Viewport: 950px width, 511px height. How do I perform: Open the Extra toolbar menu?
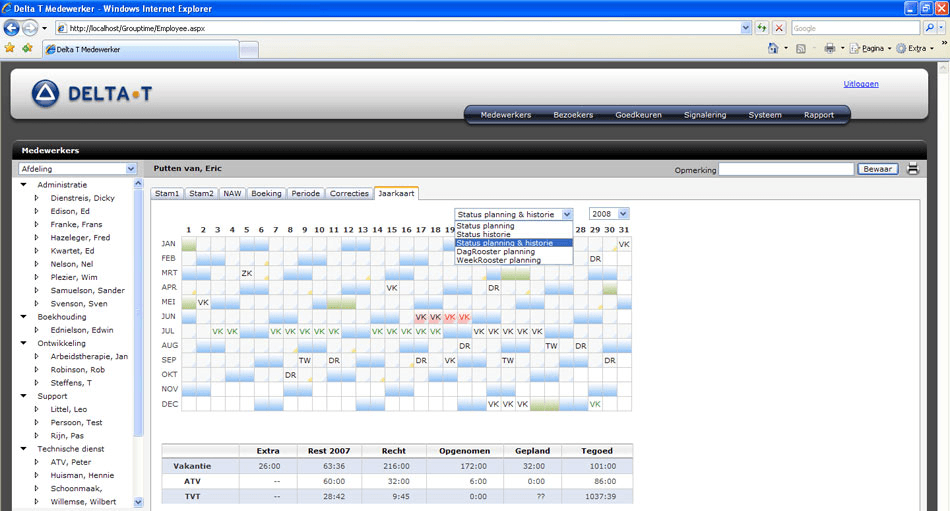(915, 48)
